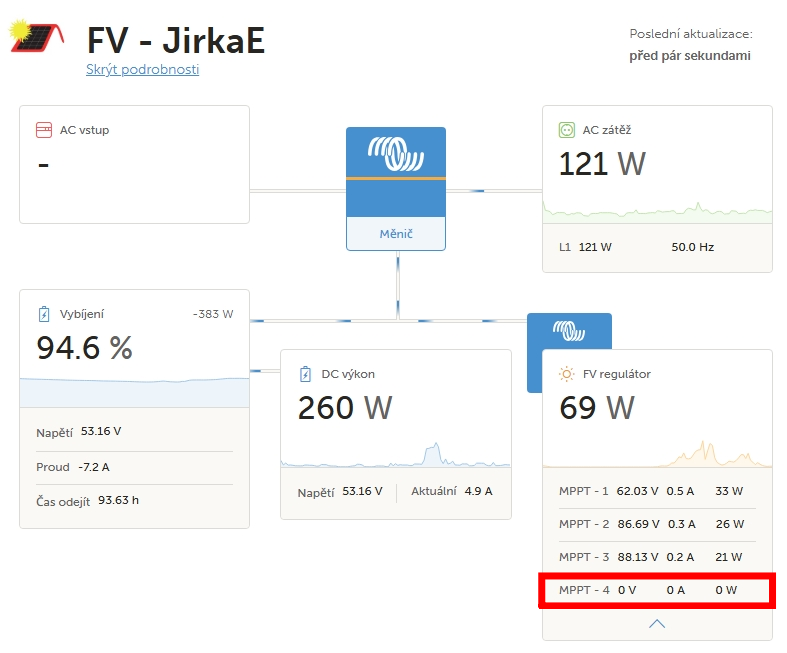Click the Skrýt podrobnosti link
Viewport: 787px width, 653px height.
coord(143,69)
